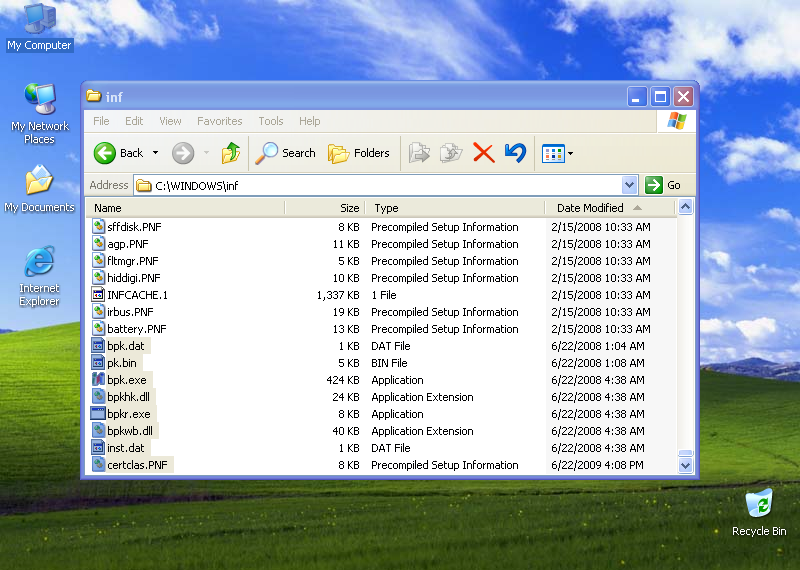Click the 1,337 KB size cell

[x=338, y=295]
